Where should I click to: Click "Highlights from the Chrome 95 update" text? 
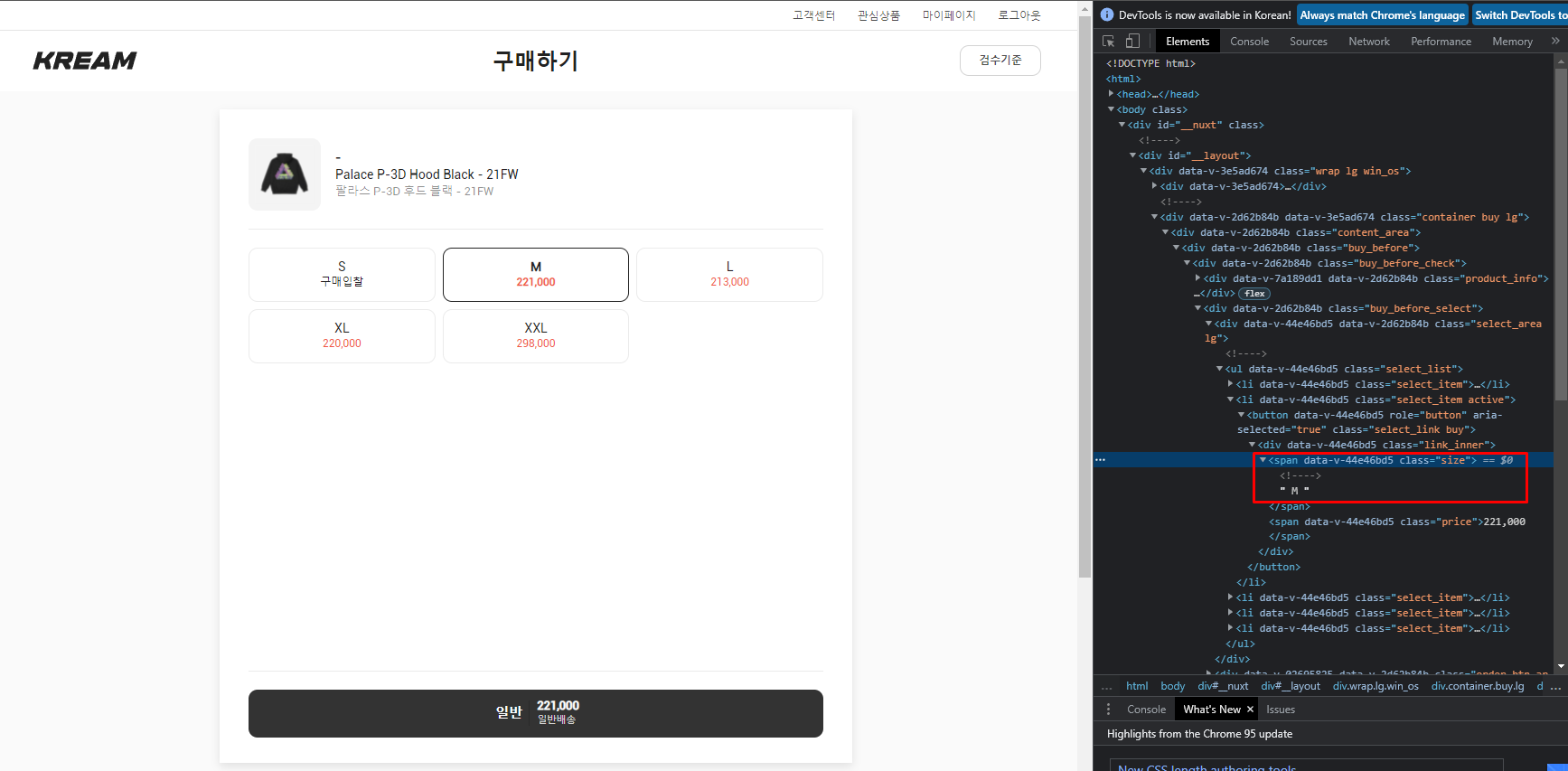click(1199, 734)
